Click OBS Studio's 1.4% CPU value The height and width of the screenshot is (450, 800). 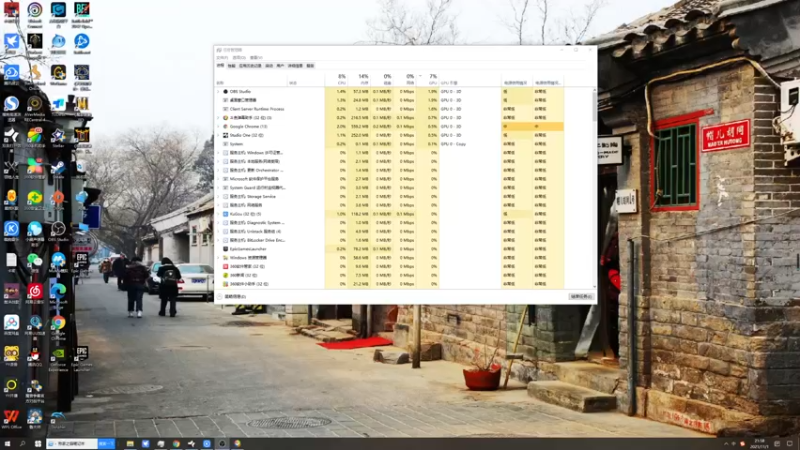point(341,91)
